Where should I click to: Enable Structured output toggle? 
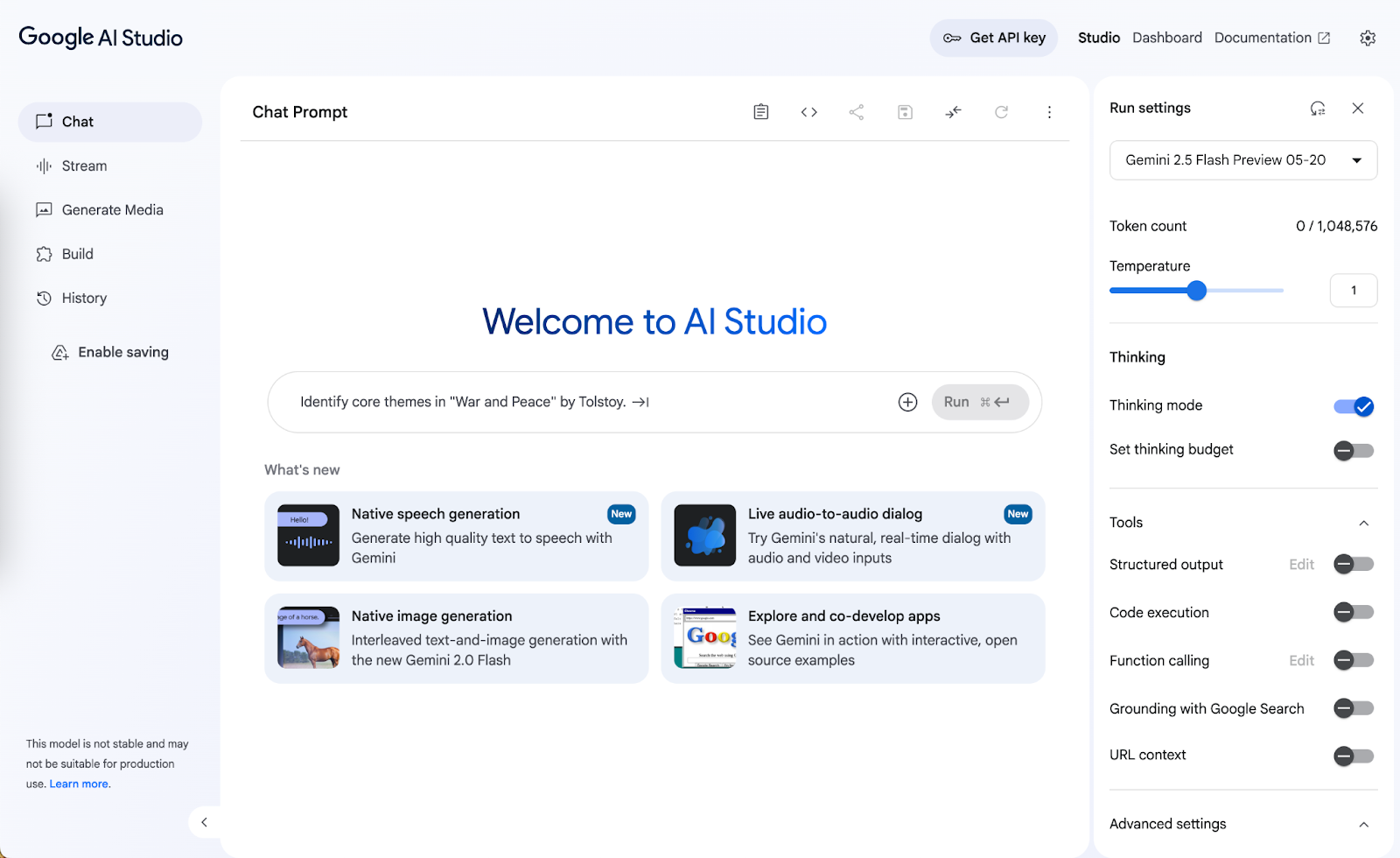1354,565
